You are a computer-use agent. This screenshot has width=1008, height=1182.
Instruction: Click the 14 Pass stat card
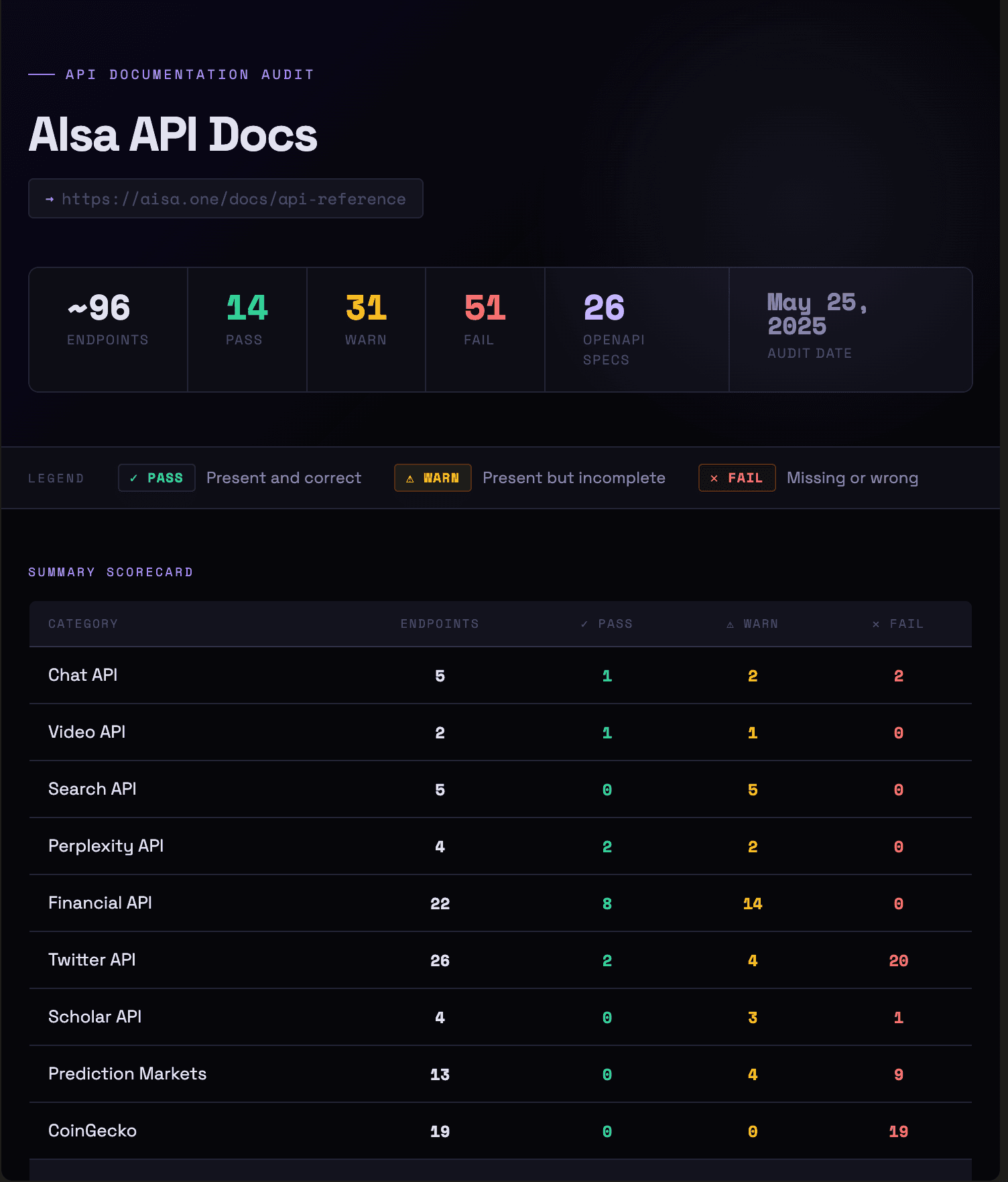[247, 330]
